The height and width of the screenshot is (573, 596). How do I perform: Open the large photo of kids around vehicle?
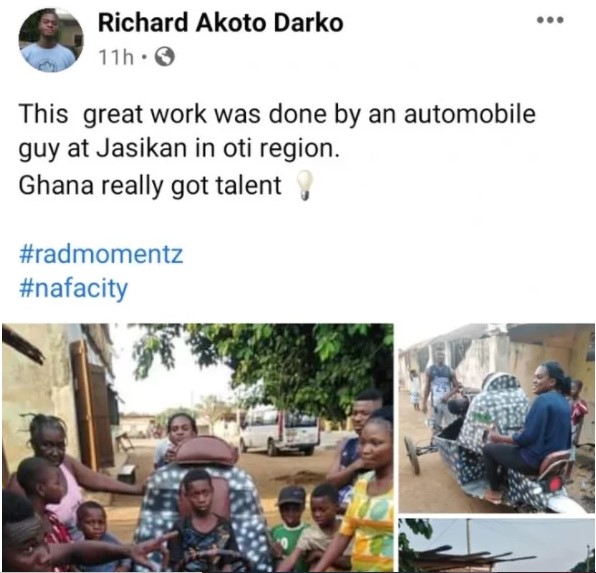coord(198,447)
